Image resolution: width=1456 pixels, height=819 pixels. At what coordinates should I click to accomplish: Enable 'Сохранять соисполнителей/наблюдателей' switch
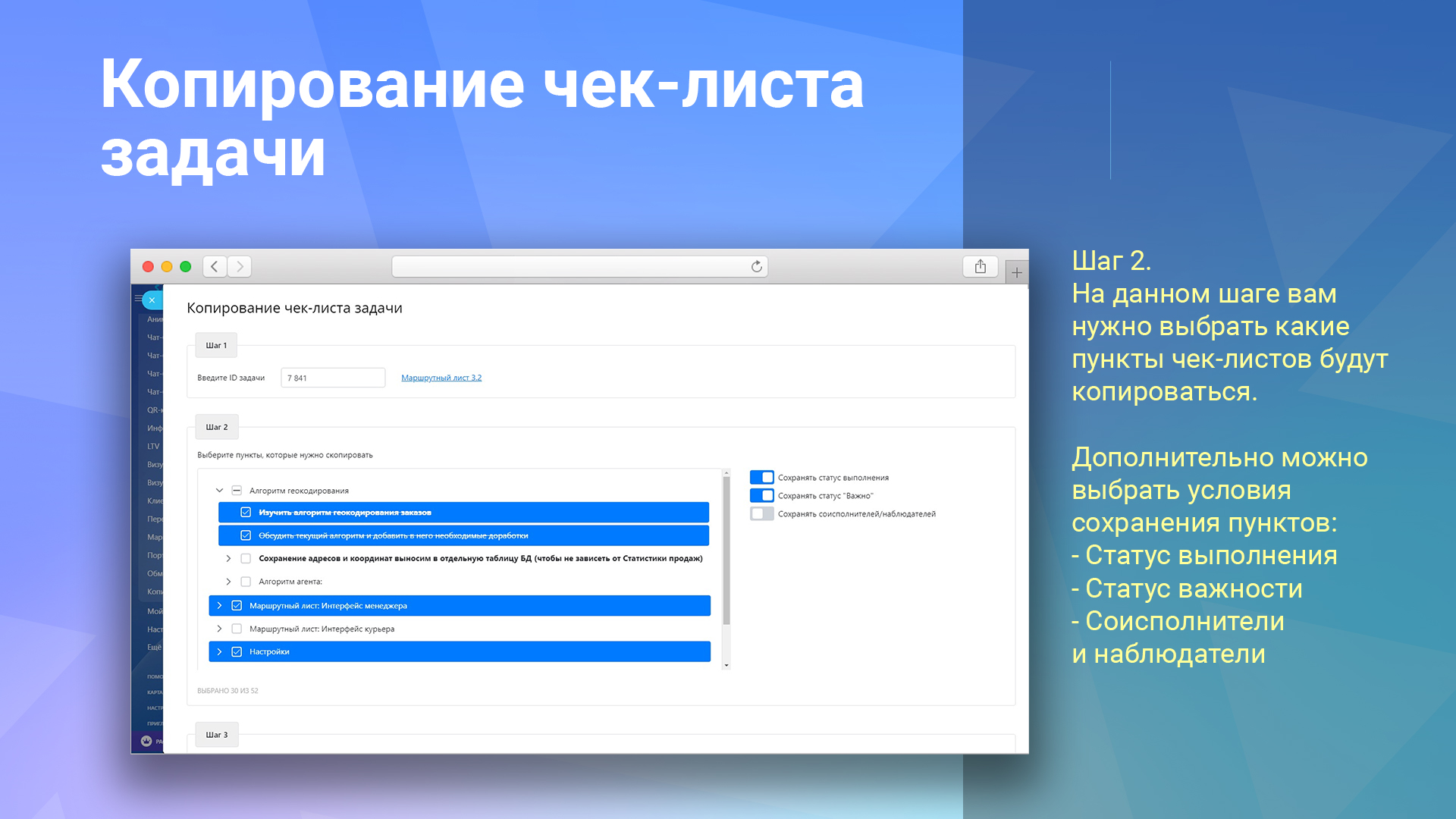pyautogui.click(x=761, y=513)
